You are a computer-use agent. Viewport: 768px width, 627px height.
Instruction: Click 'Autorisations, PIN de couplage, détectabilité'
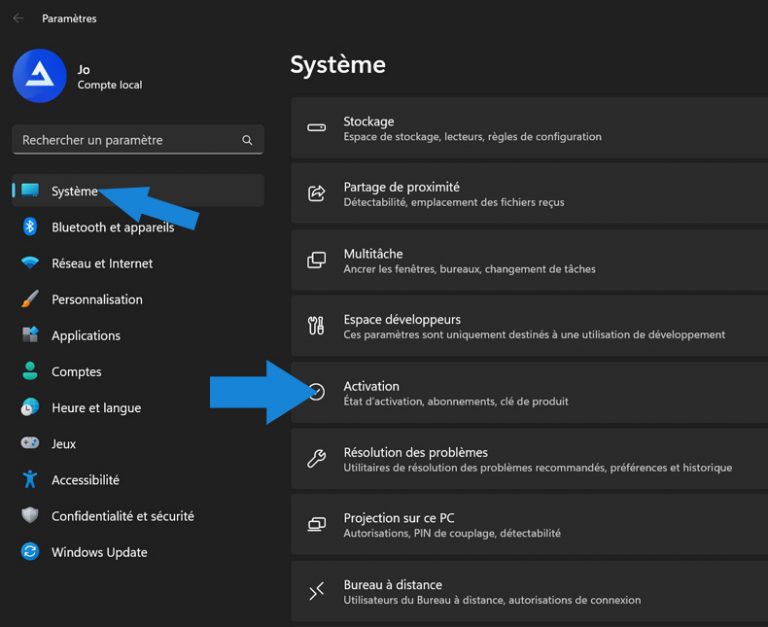coord(452,533)
